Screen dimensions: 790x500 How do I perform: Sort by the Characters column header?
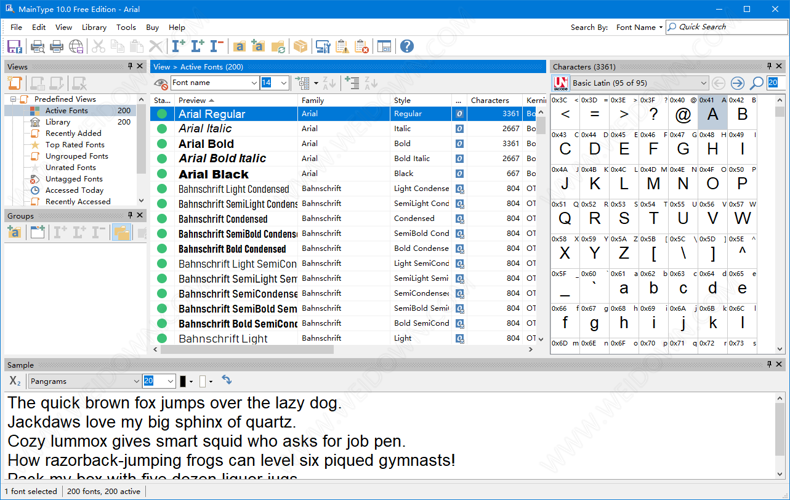(494, 100)
